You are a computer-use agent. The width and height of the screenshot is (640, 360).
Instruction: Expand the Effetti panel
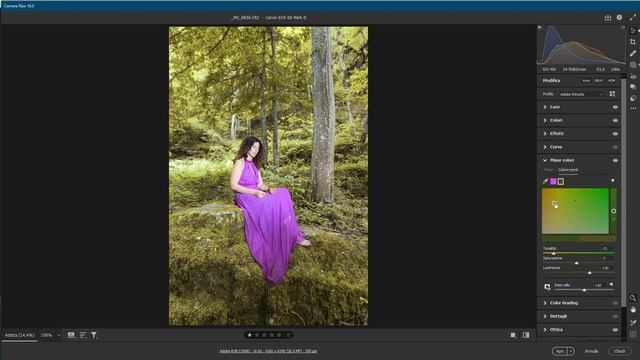(545, 133)
